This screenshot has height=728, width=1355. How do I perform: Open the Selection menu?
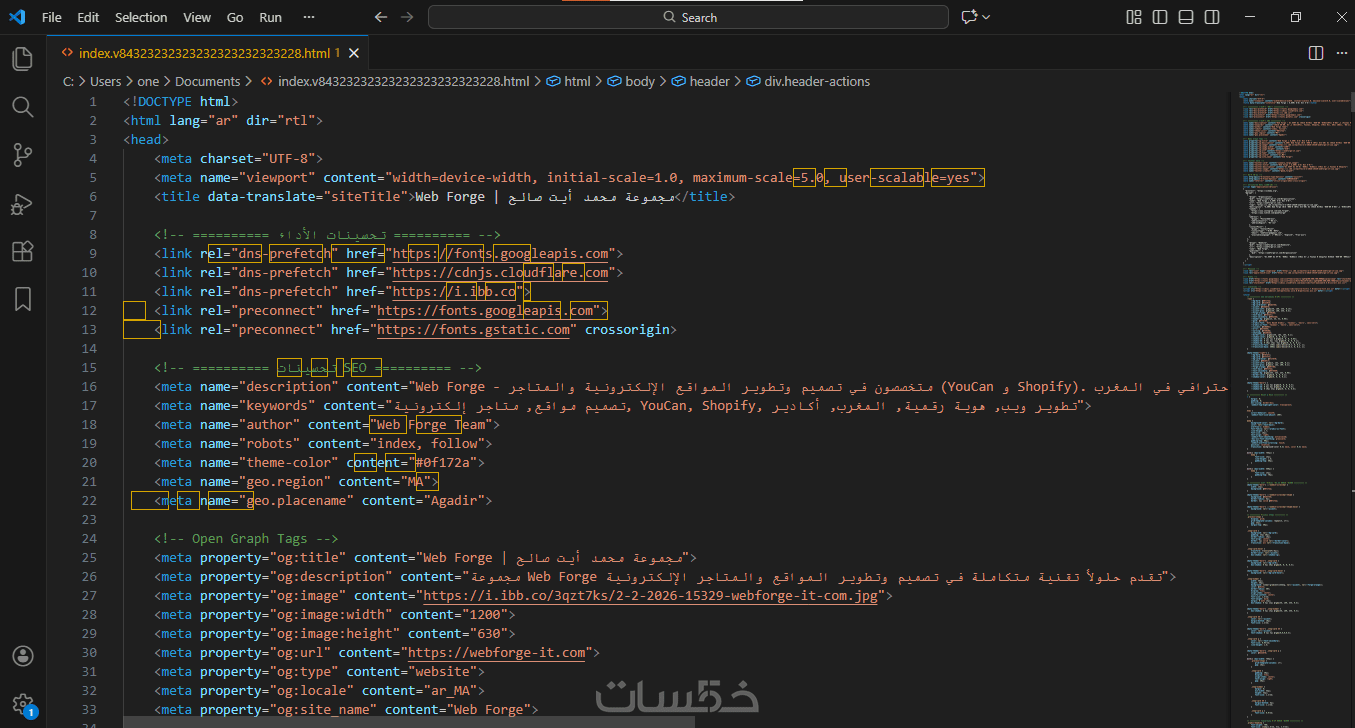141,17
